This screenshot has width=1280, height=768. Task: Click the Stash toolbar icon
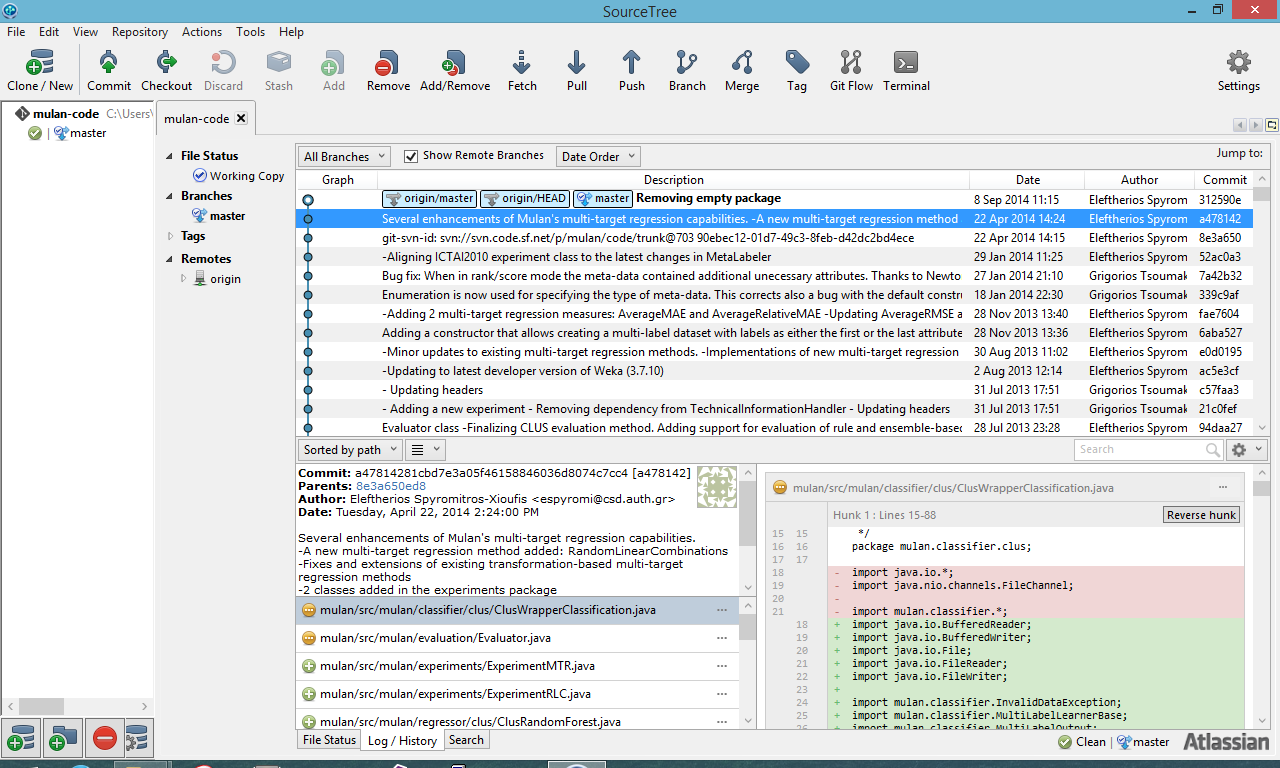pos(279,64)
